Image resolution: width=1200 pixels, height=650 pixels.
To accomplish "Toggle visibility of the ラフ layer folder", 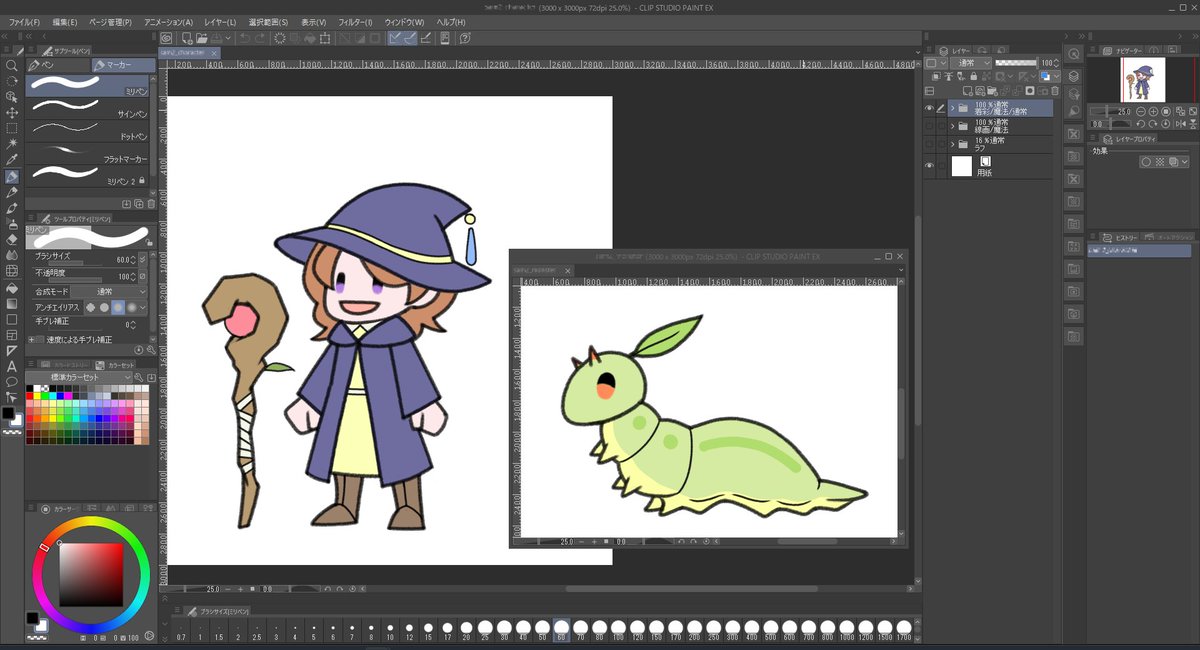I will (x=929, y=144).
